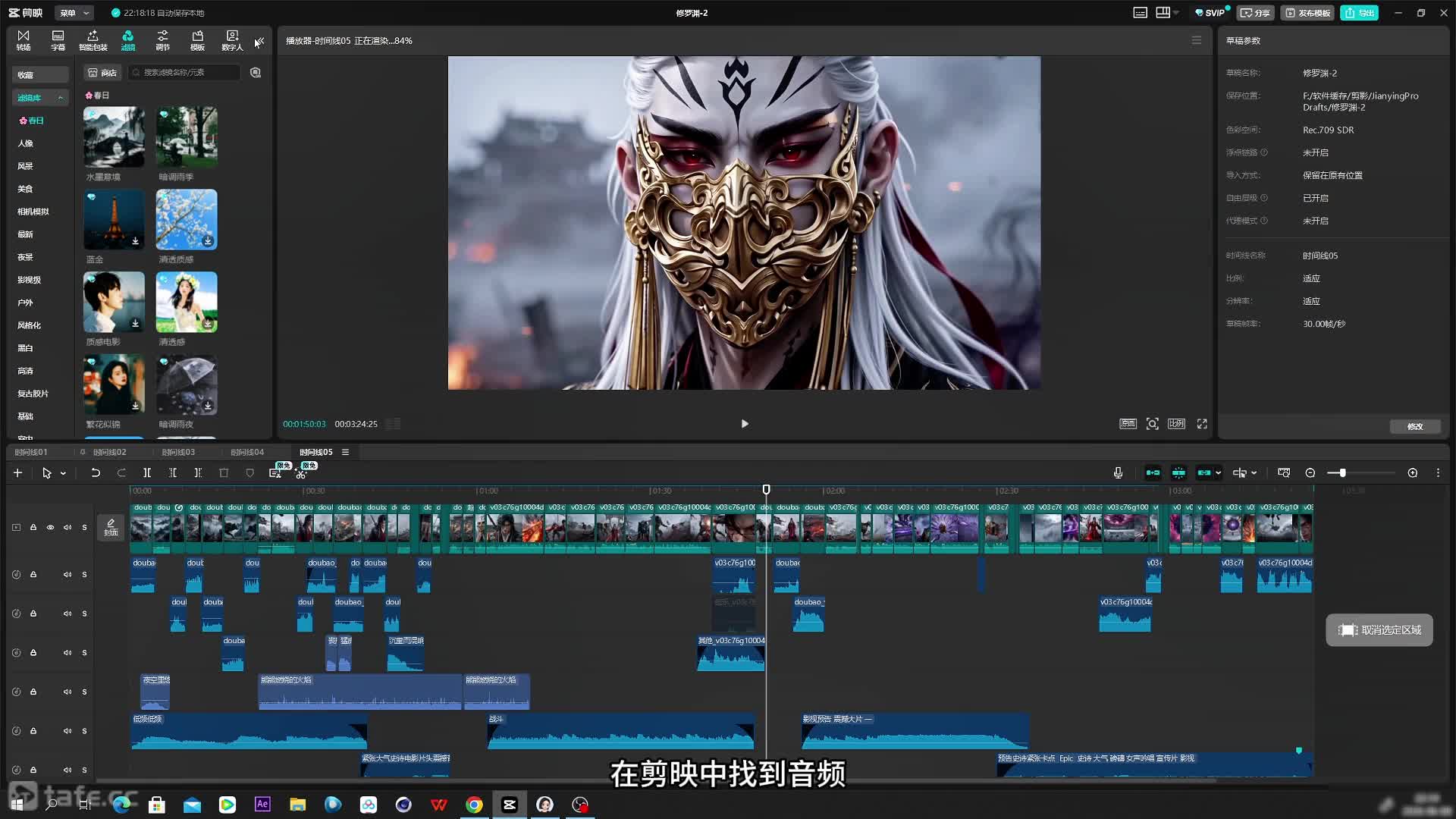Open the voice recording microphone tool
The image size is (1456, 819).
1118,473
